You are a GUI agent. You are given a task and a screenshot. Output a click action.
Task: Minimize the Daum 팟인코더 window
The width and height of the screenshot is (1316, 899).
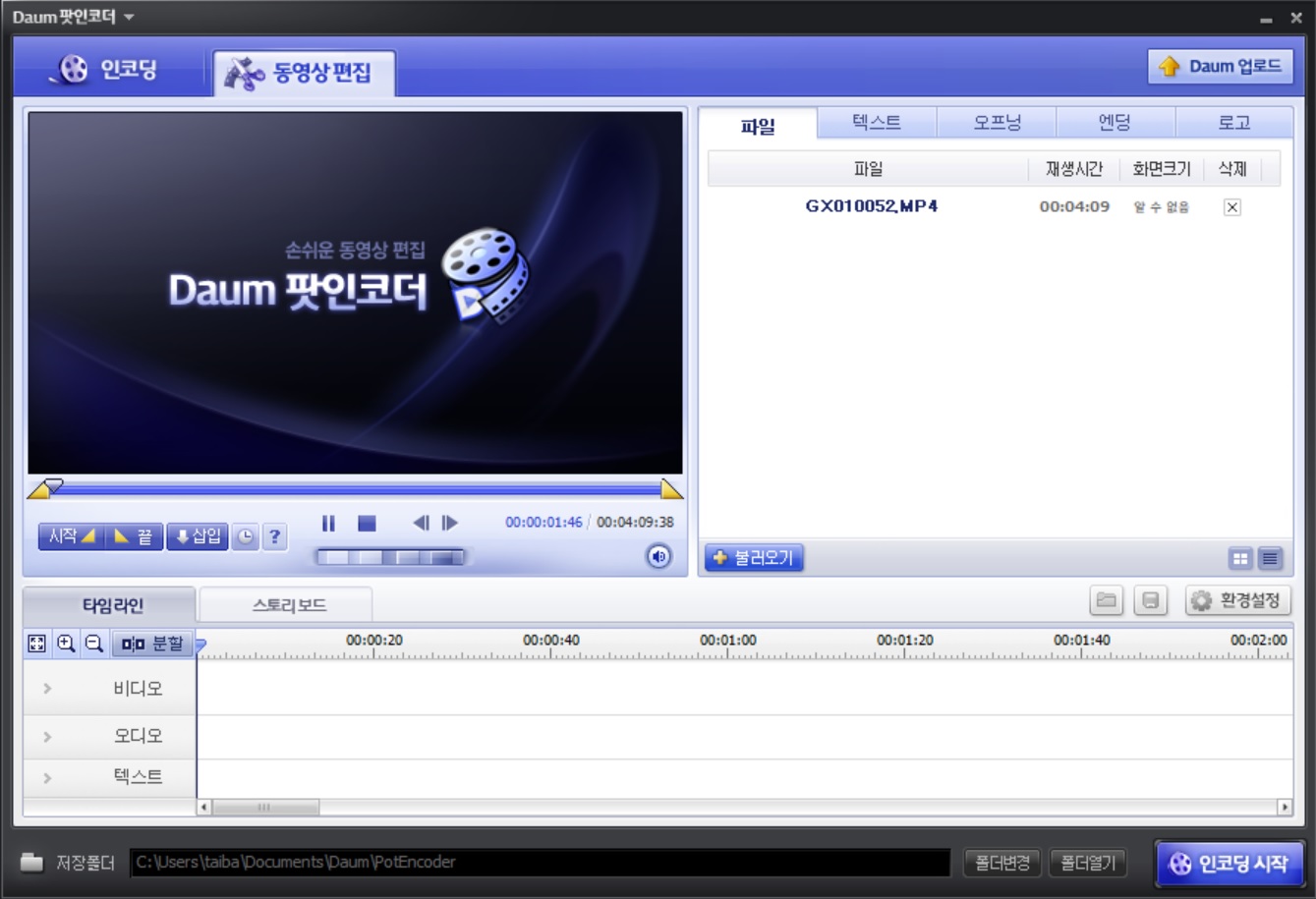point(1266,19)
